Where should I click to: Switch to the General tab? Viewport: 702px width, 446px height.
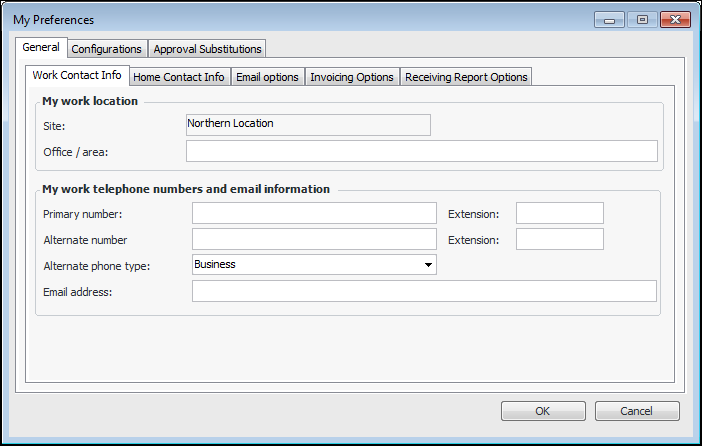[42, 48]
